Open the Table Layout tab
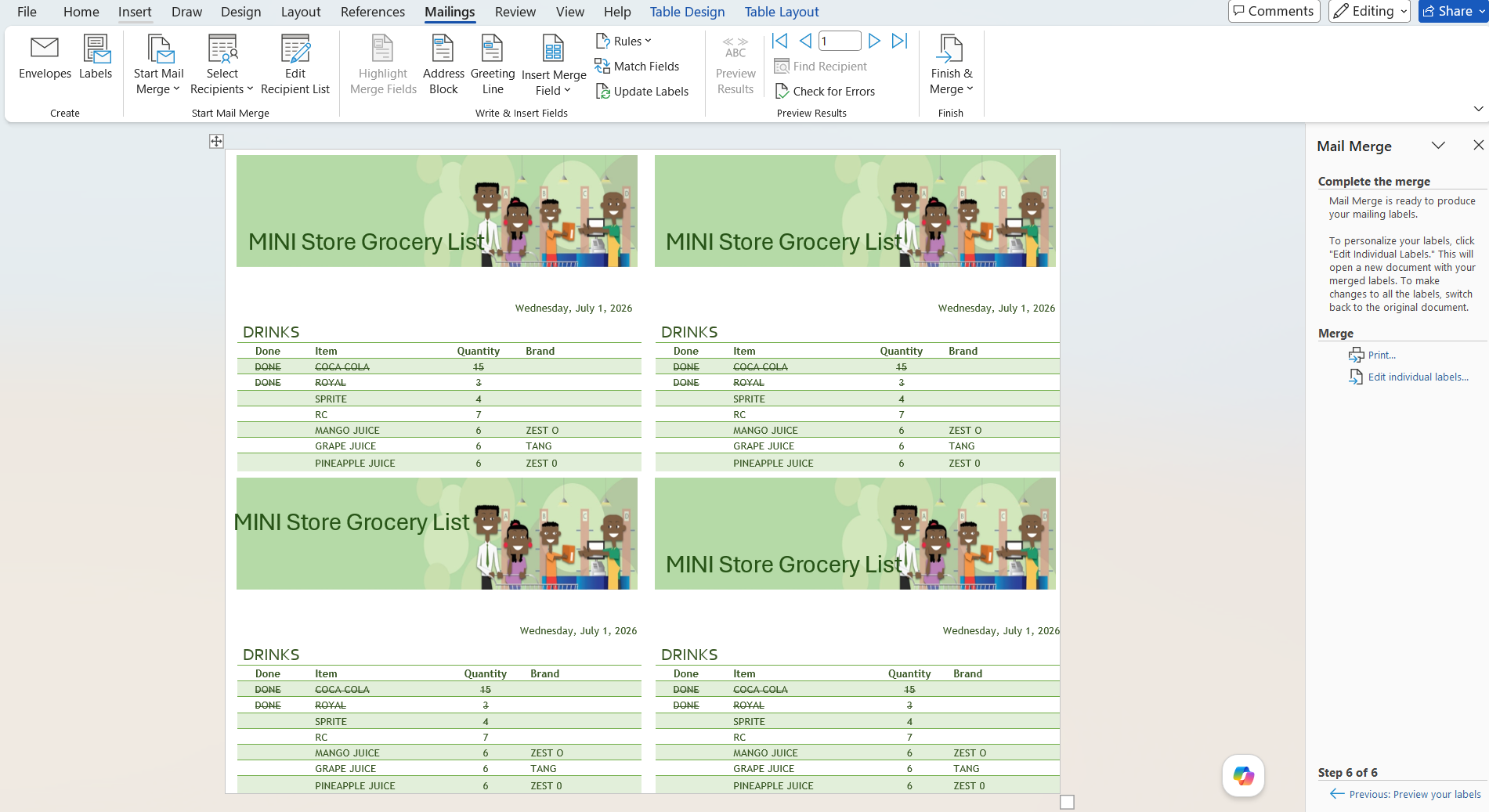The image size is (1489, 812). pyautogui.click(x=782, y=12)
